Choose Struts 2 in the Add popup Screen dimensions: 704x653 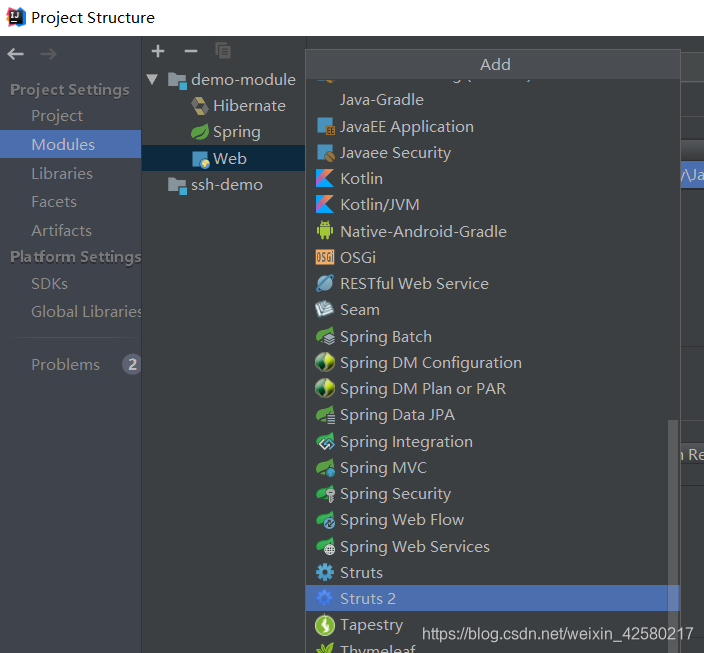click(493, 598)
